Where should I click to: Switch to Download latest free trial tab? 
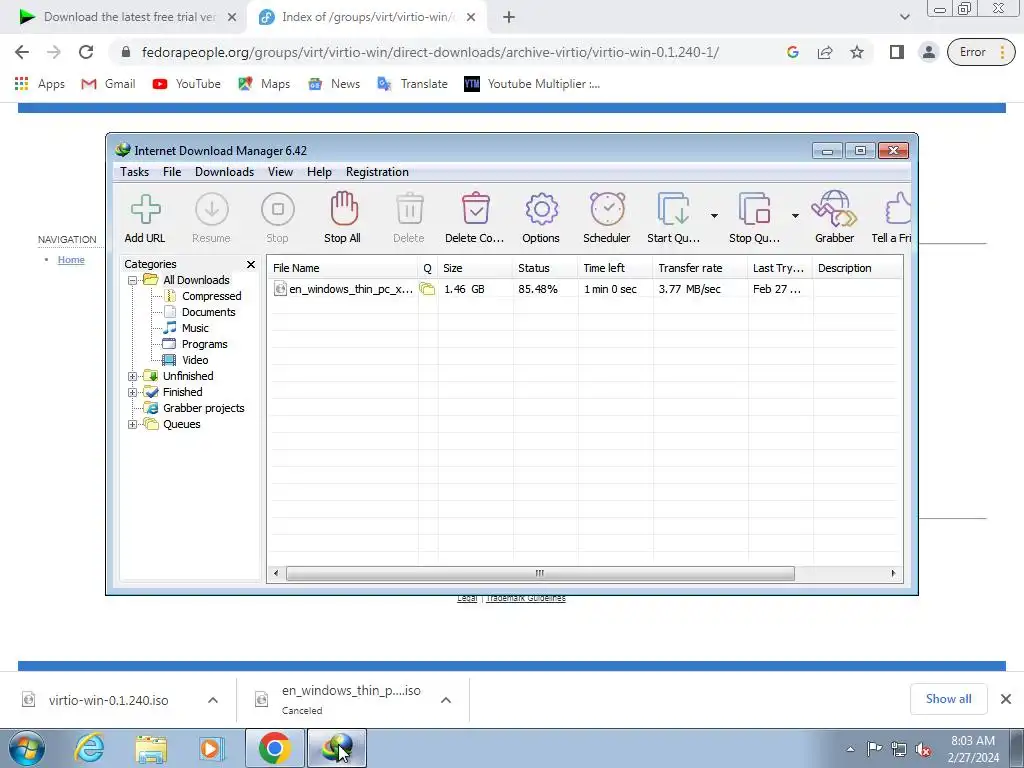click(x=124, y=17)
